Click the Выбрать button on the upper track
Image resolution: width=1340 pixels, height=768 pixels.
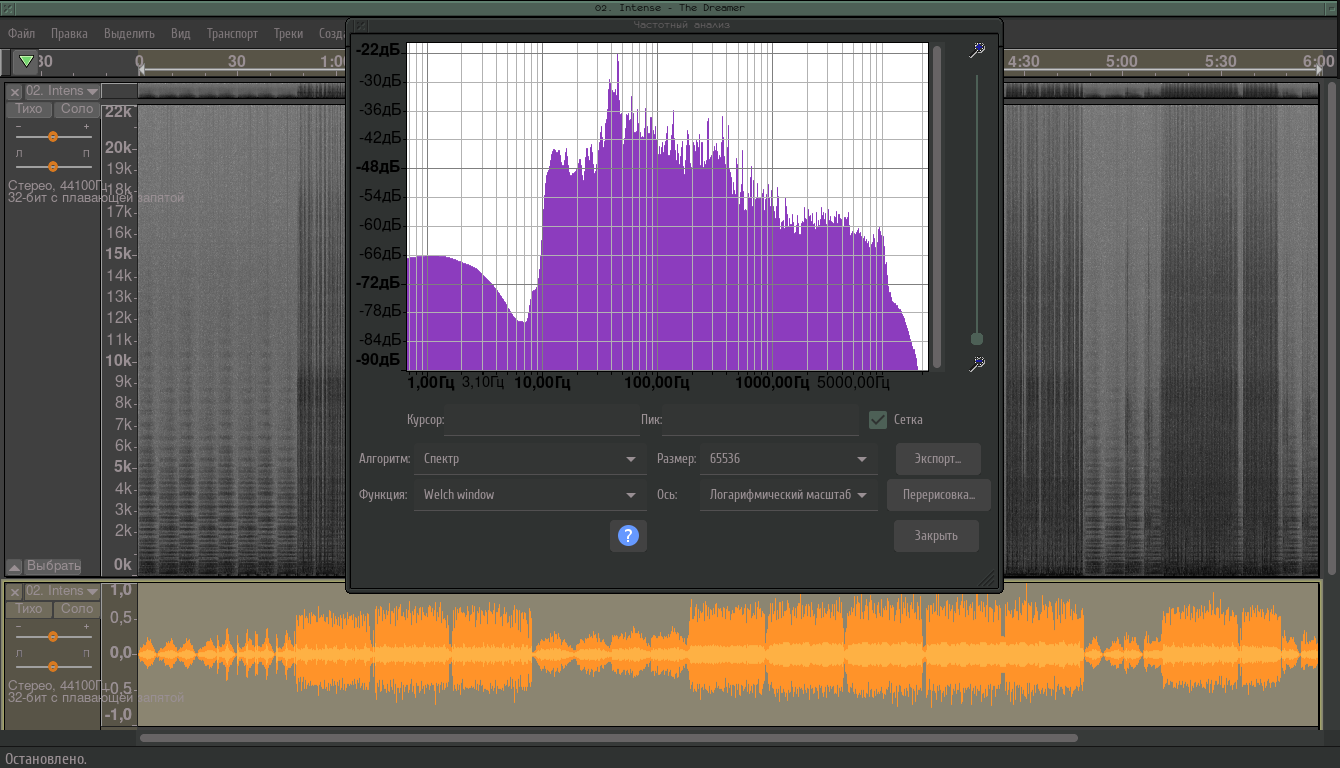53,566
